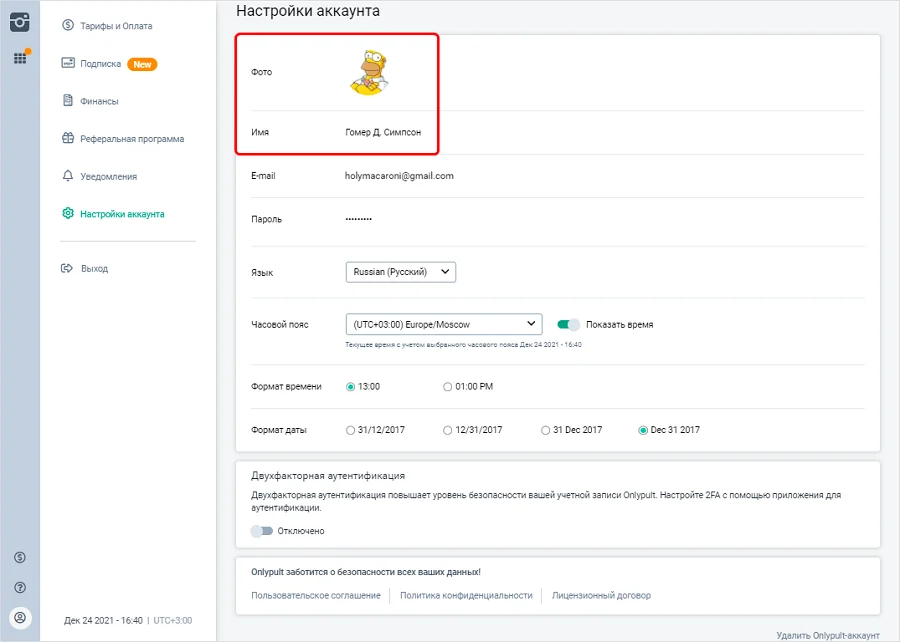This screenshot has width=900, height=642.
Task: Open help question mark icon
Action: pyautogui.click(x=19, y=587)
